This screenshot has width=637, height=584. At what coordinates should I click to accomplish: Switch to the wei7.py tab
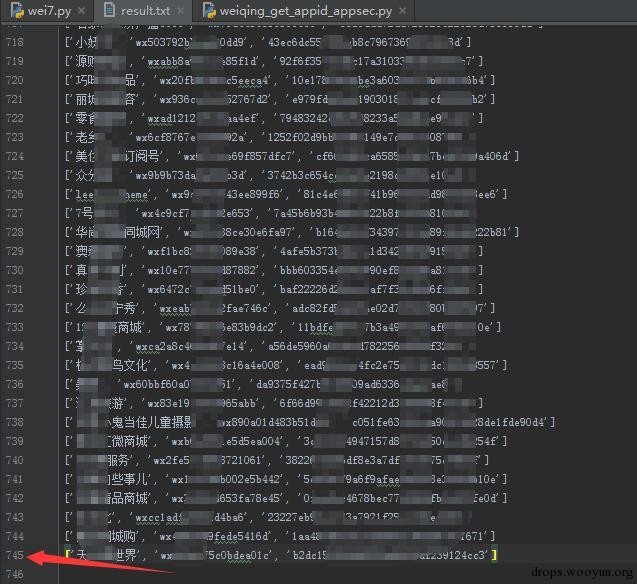(x=48, y=11)
